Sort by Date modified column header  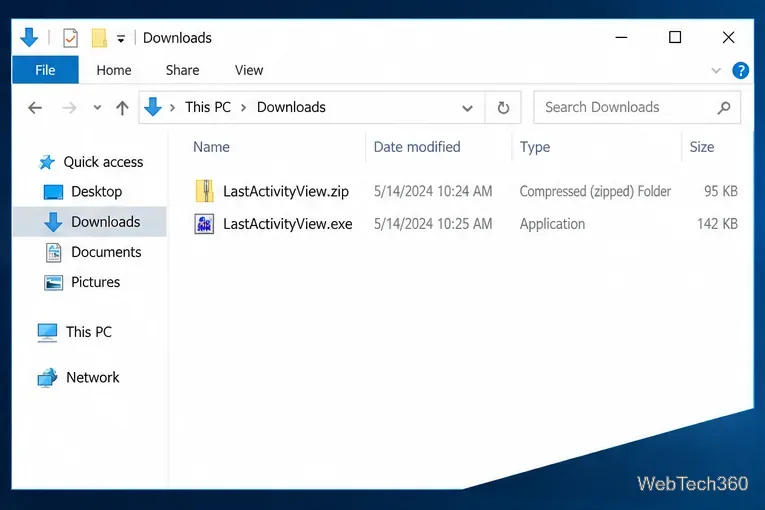coord(417,147)
